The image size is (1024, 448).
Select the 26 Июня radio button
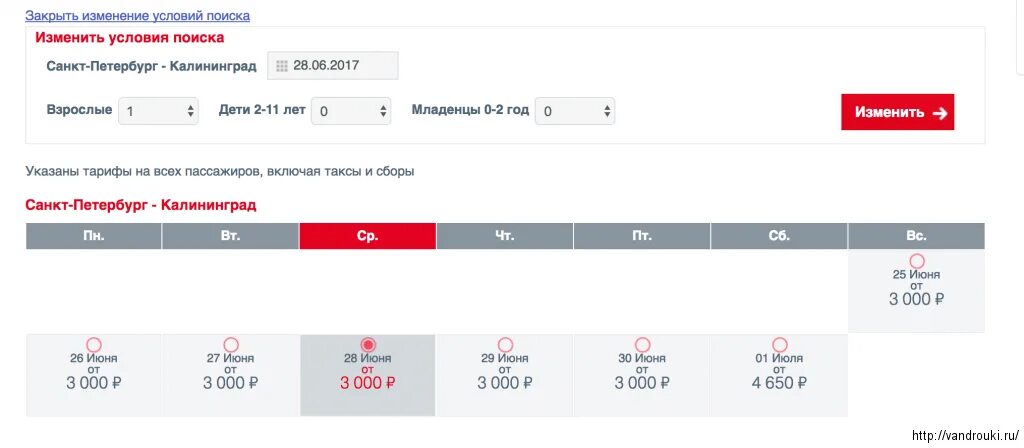tap(93, 345)
